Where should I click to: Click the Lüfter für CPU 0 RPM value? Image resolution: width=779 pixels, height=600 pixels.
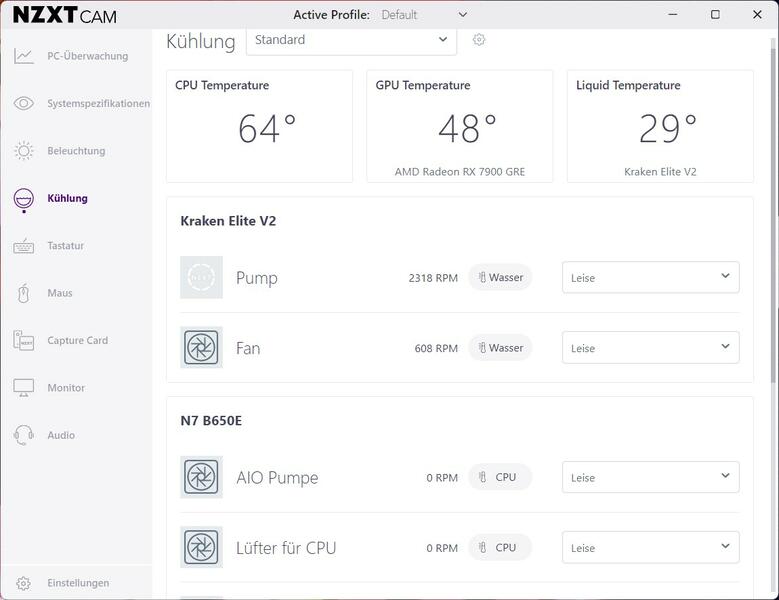coord(442,548)
